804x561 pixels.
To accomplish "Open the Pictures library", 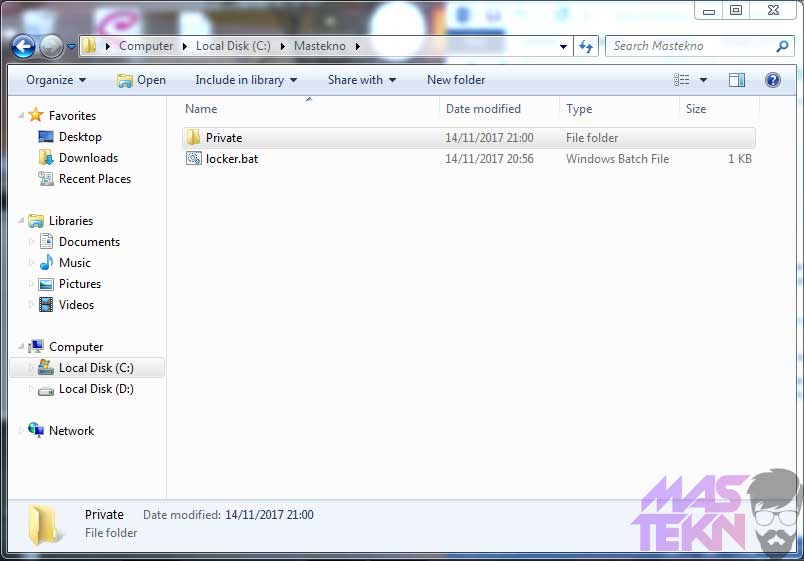I will pos(80,284).
